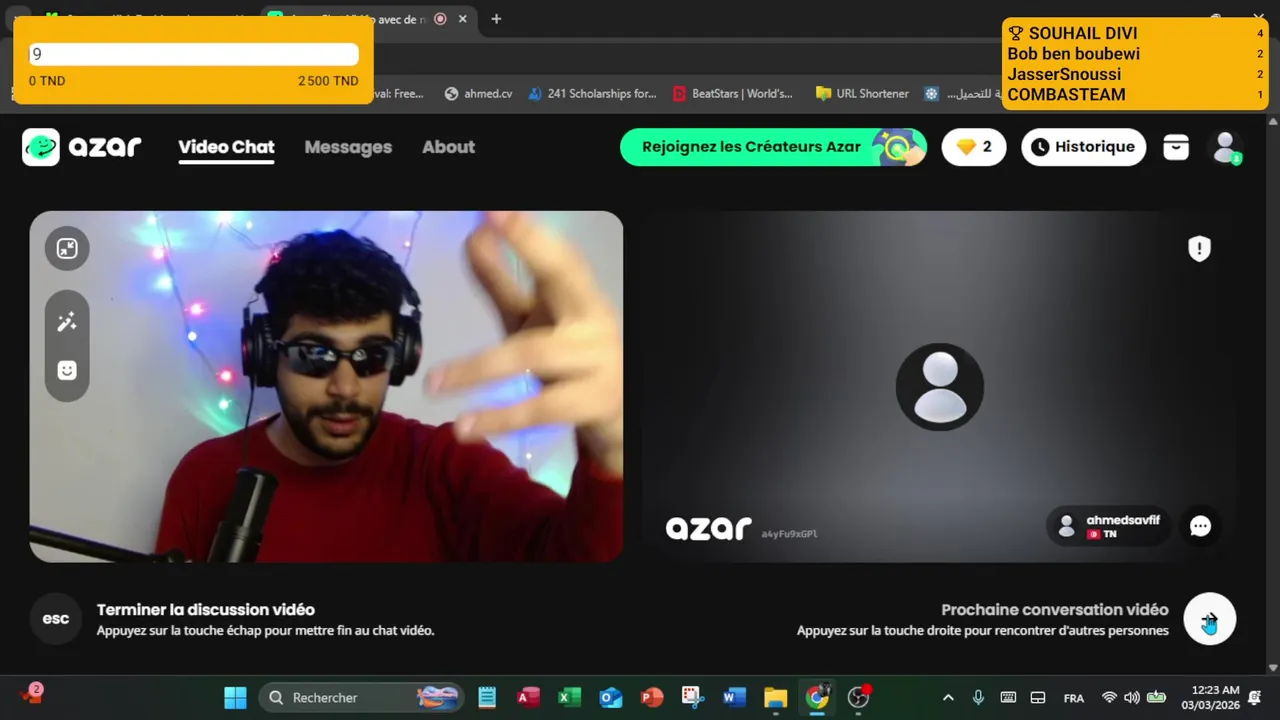Click the Rechercher taskbar search box
1280x720 pixels.
(x=362, y=697)
